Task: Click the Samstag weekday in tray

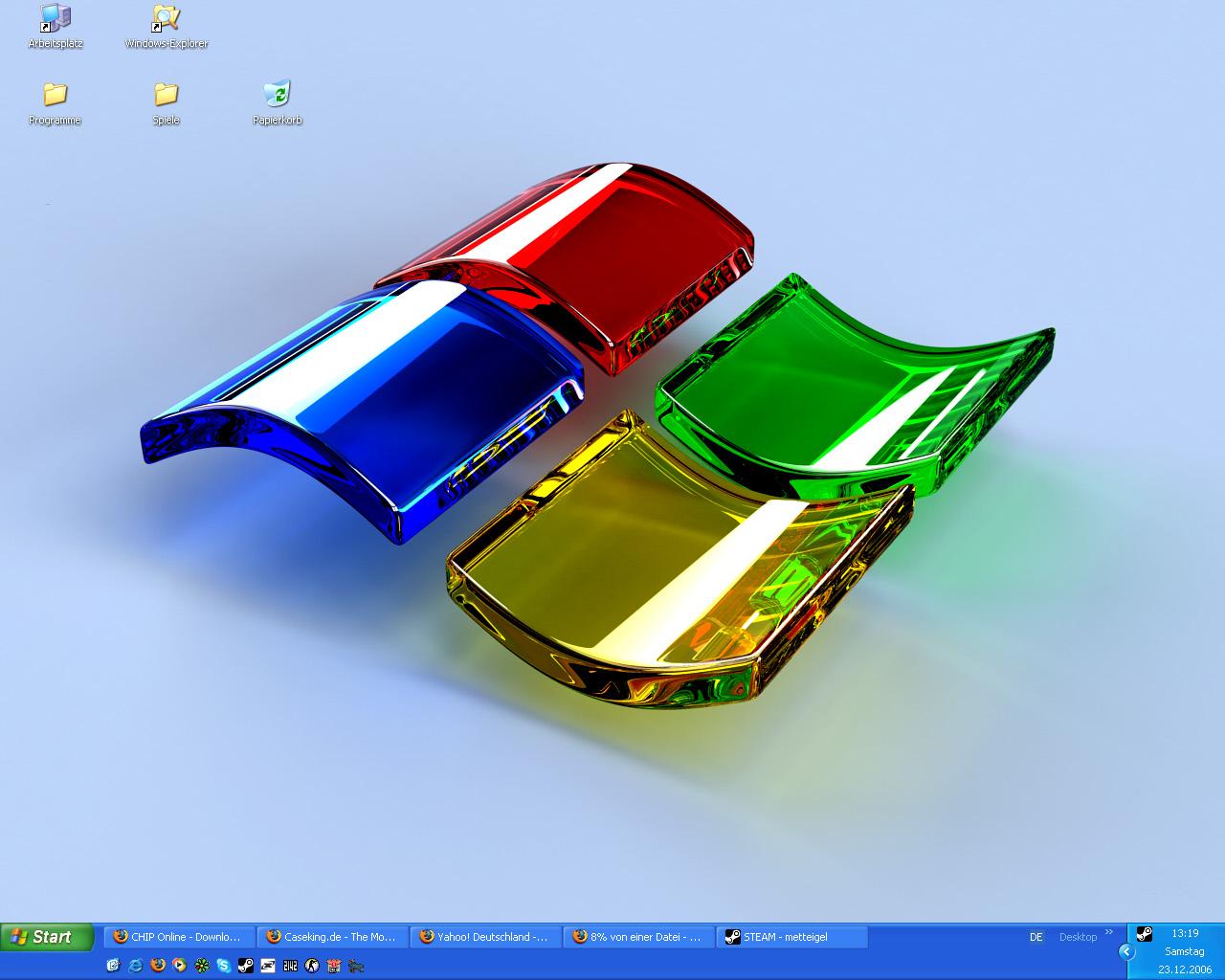Action: pyautogui.click(x=1185, y=951)
